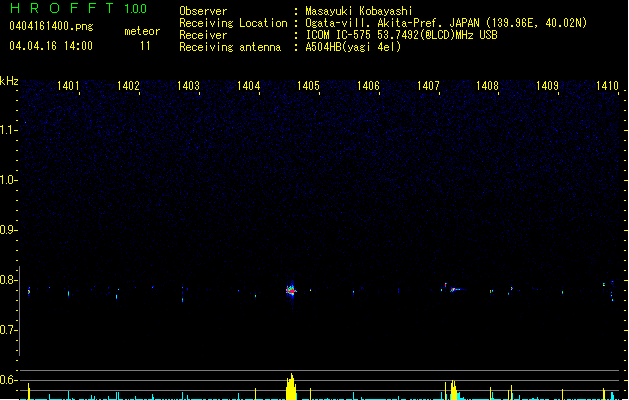
Task: Click the meteor count value 11
Action: [x=145, y=46]
